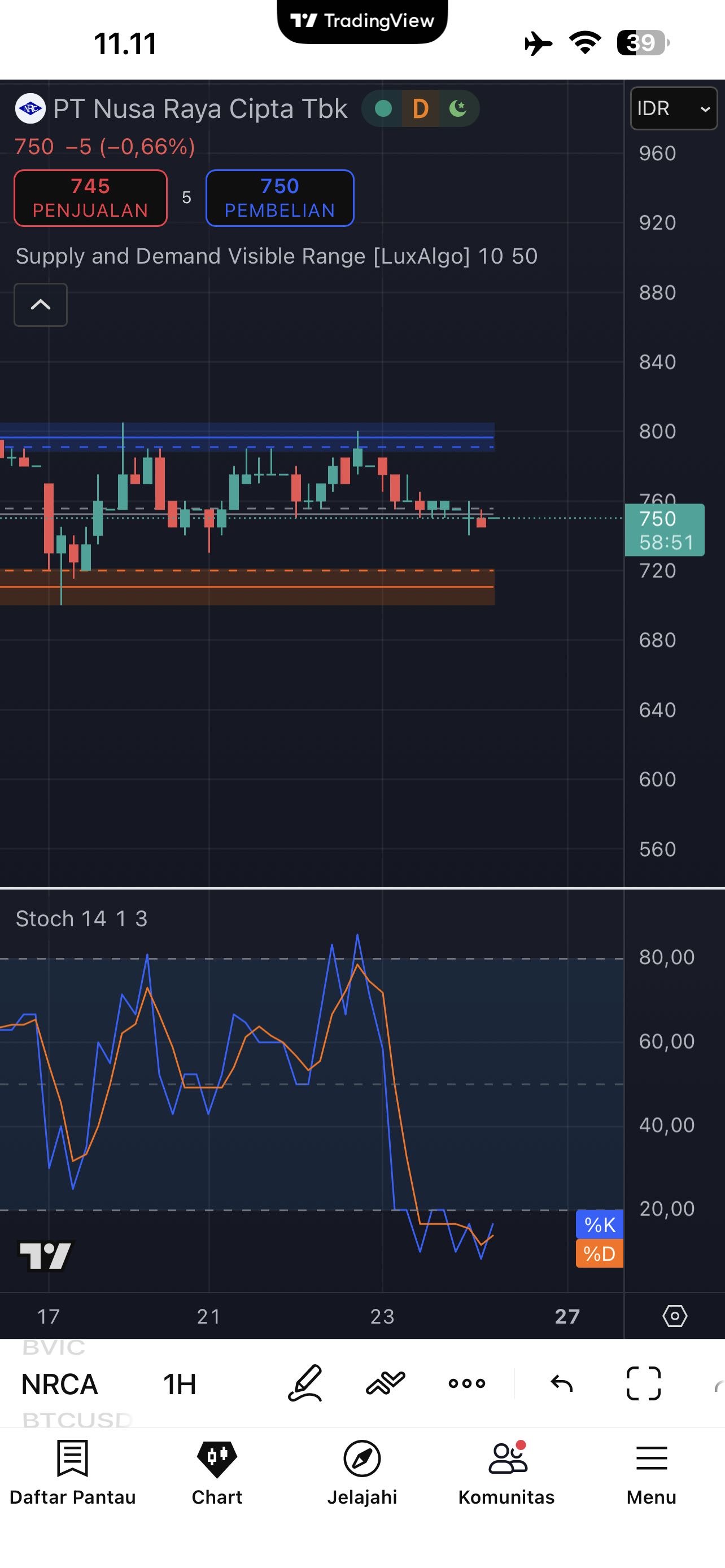Image resolution: width=725 pixels, height=1568 pixels.
Task: Tap the 960 price axis label
Action: click(657, 154)
